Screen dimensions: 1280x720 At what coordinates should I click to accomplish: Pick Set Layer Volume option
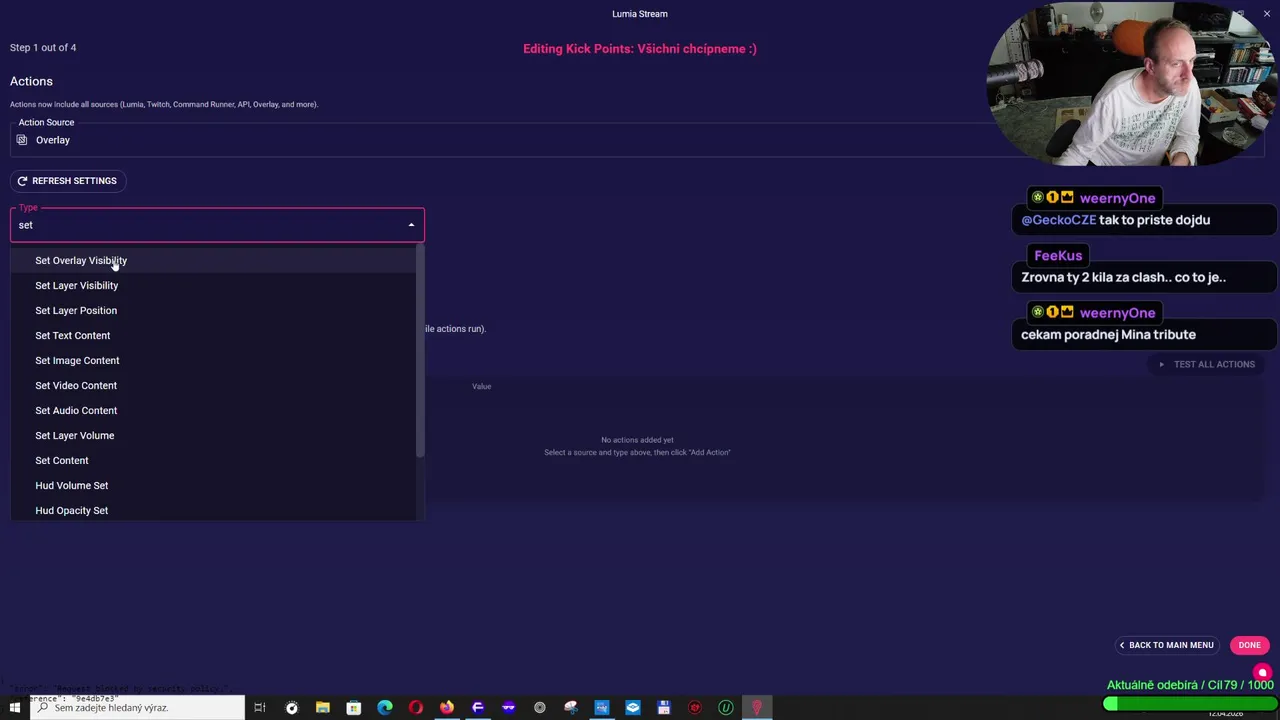pyautogui.click(x=75, y=435)
